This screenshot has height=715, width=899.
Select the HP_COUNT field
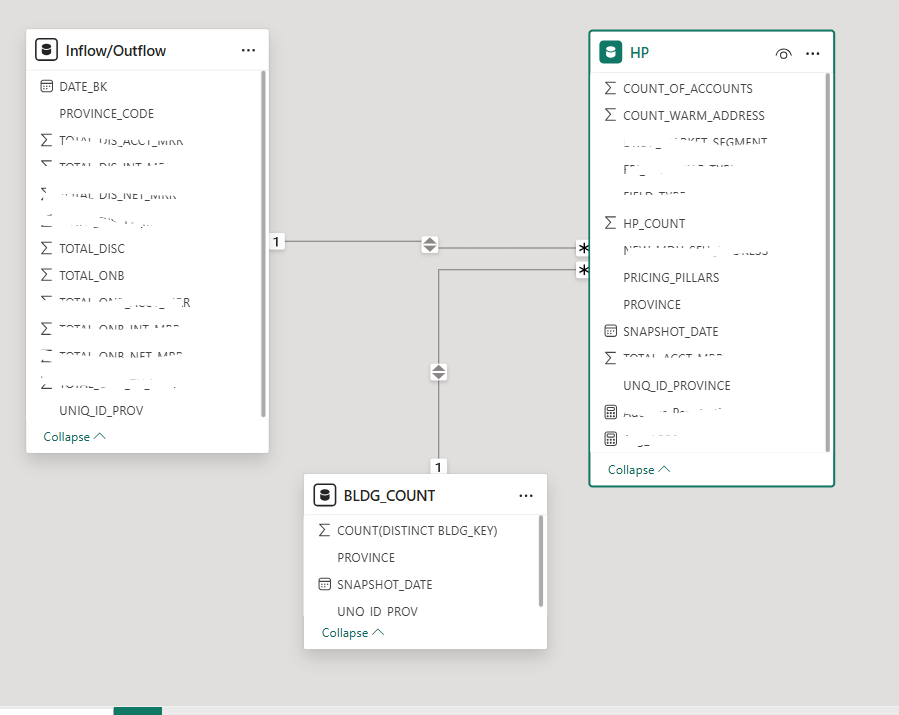[x=654, y=224]
